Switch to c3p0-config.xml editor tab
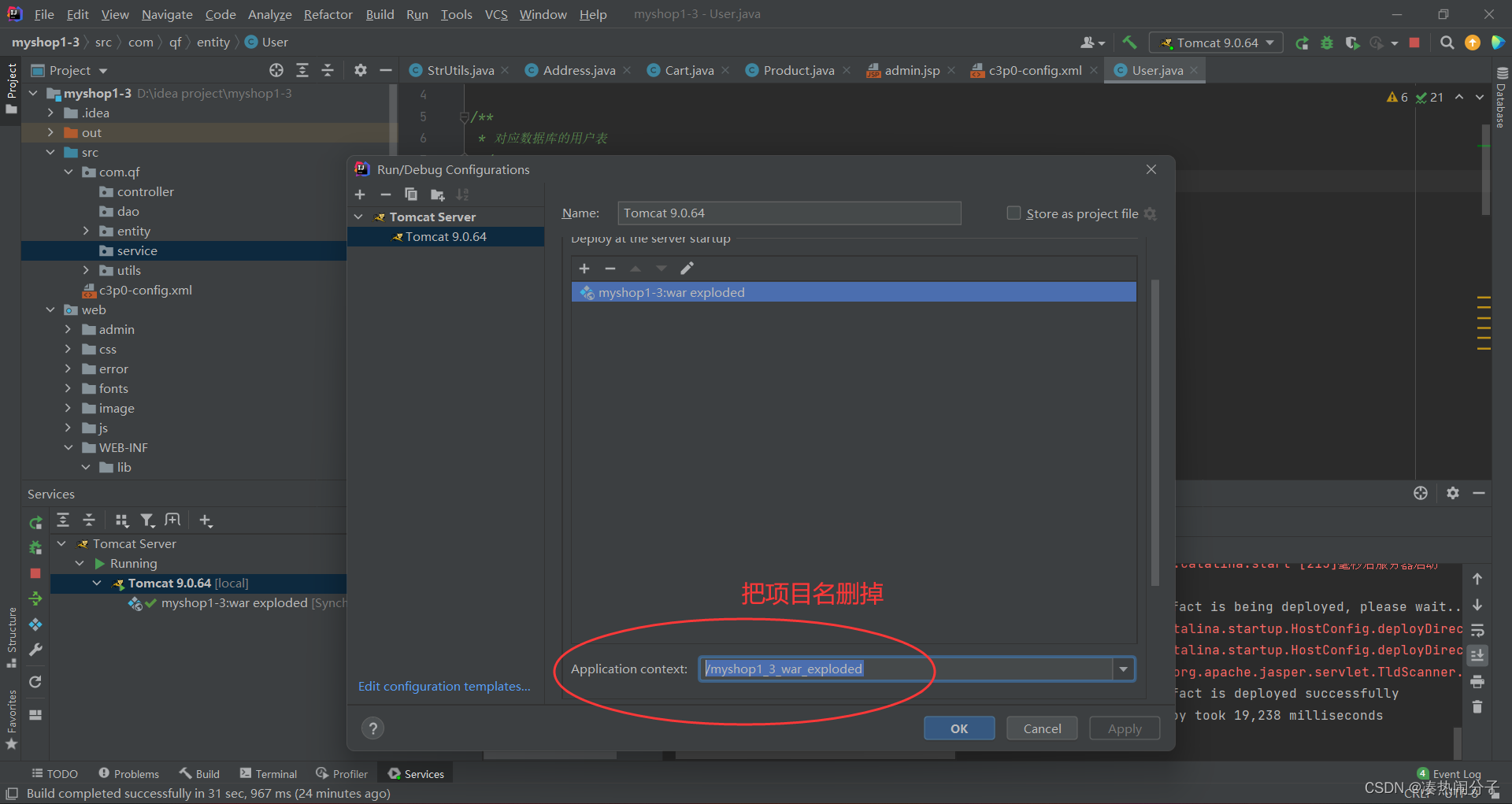1512x804 pixels. click(1035, 70)
